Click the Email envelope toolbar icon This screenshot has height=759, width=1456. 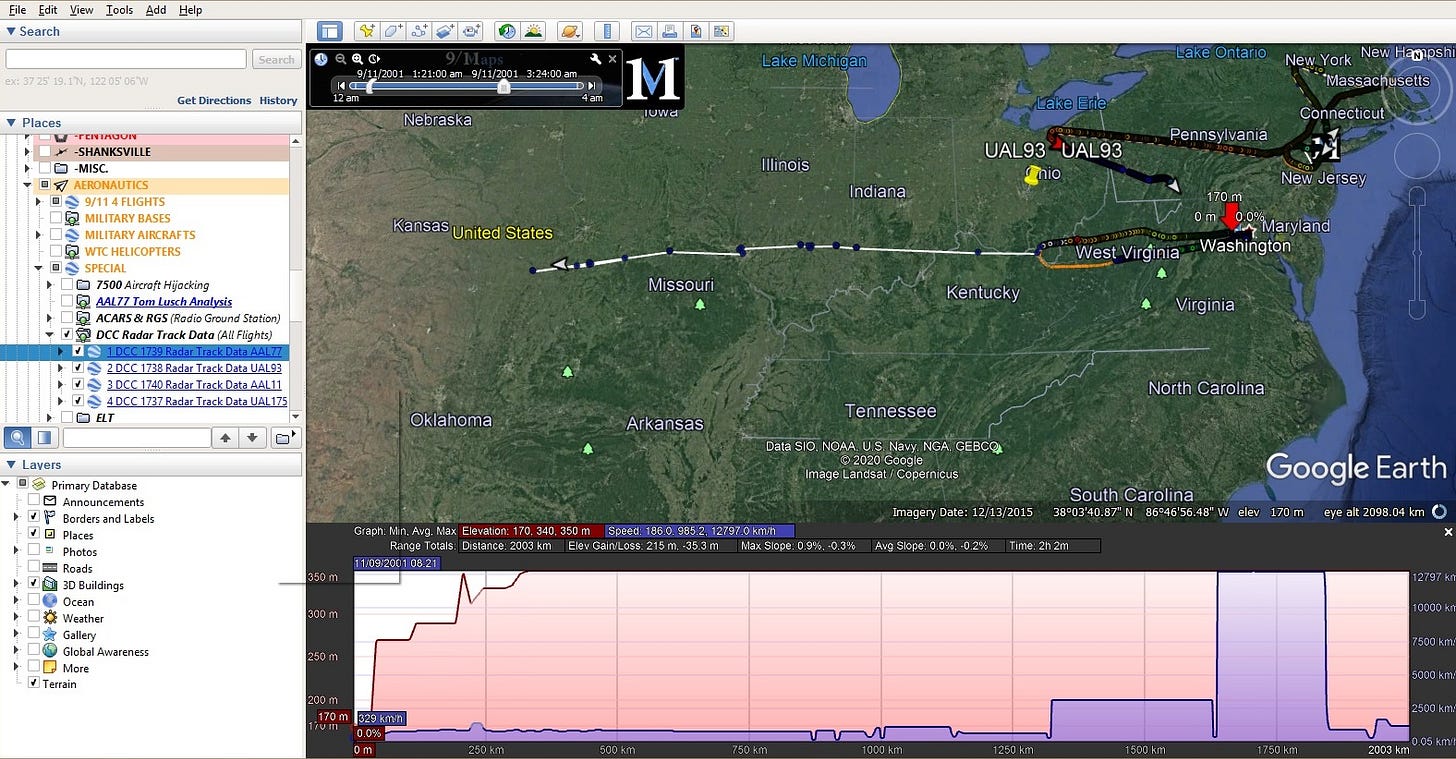coord(644,31)
